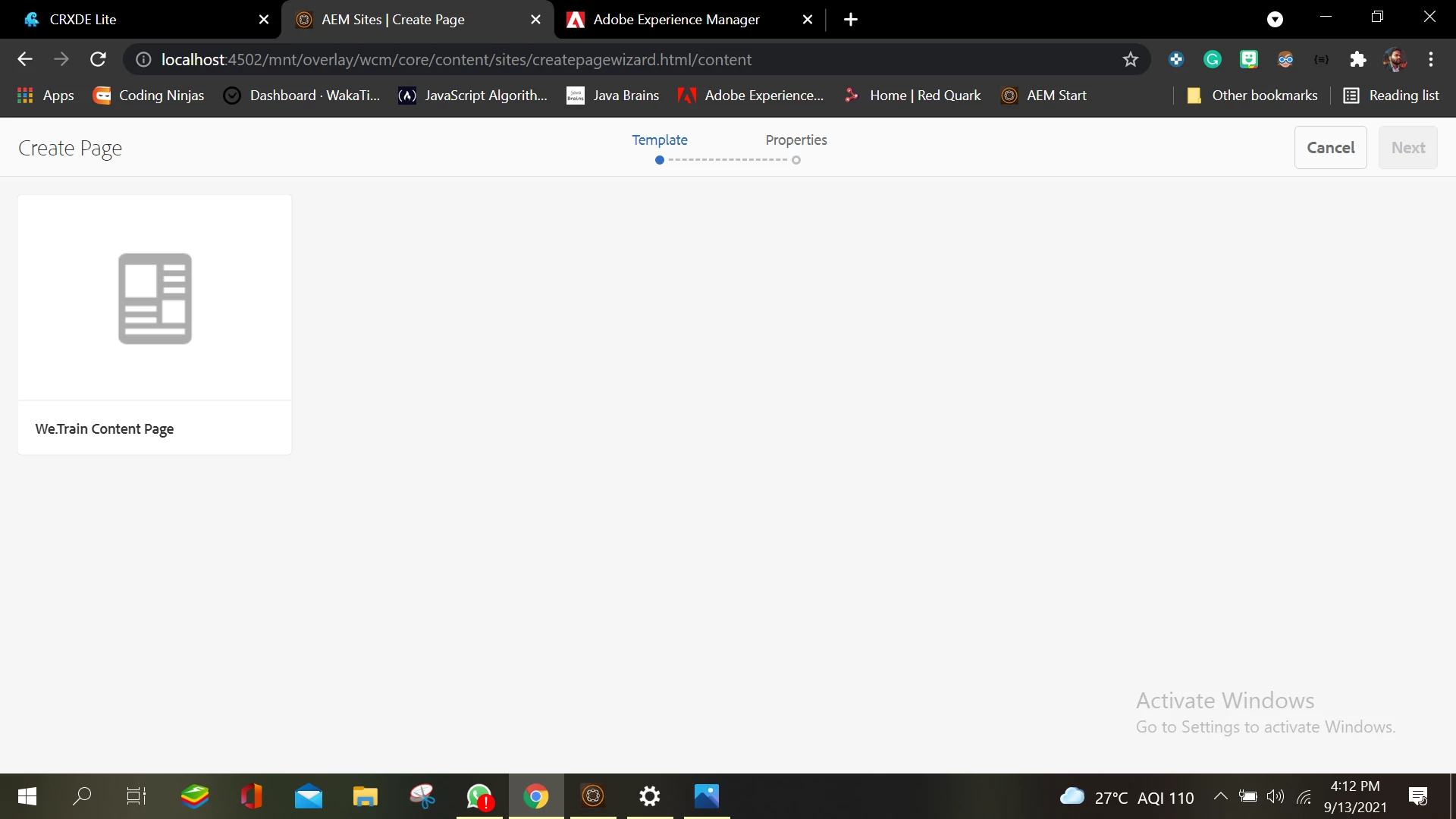The height and width of the screenshot is (819, 1456).
Task: Open the Chrome three-dot menu
Action: [1431, 59]
